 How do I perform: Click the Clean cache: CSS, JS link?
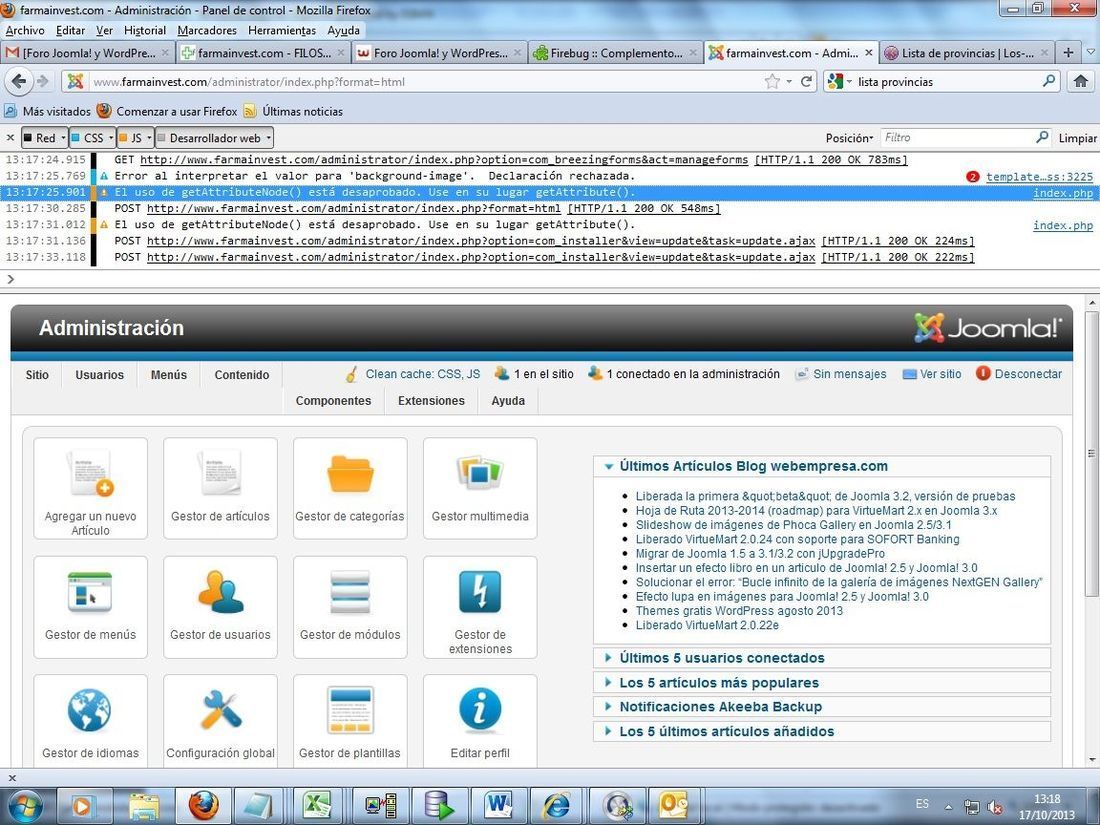[x=422, y=375]
